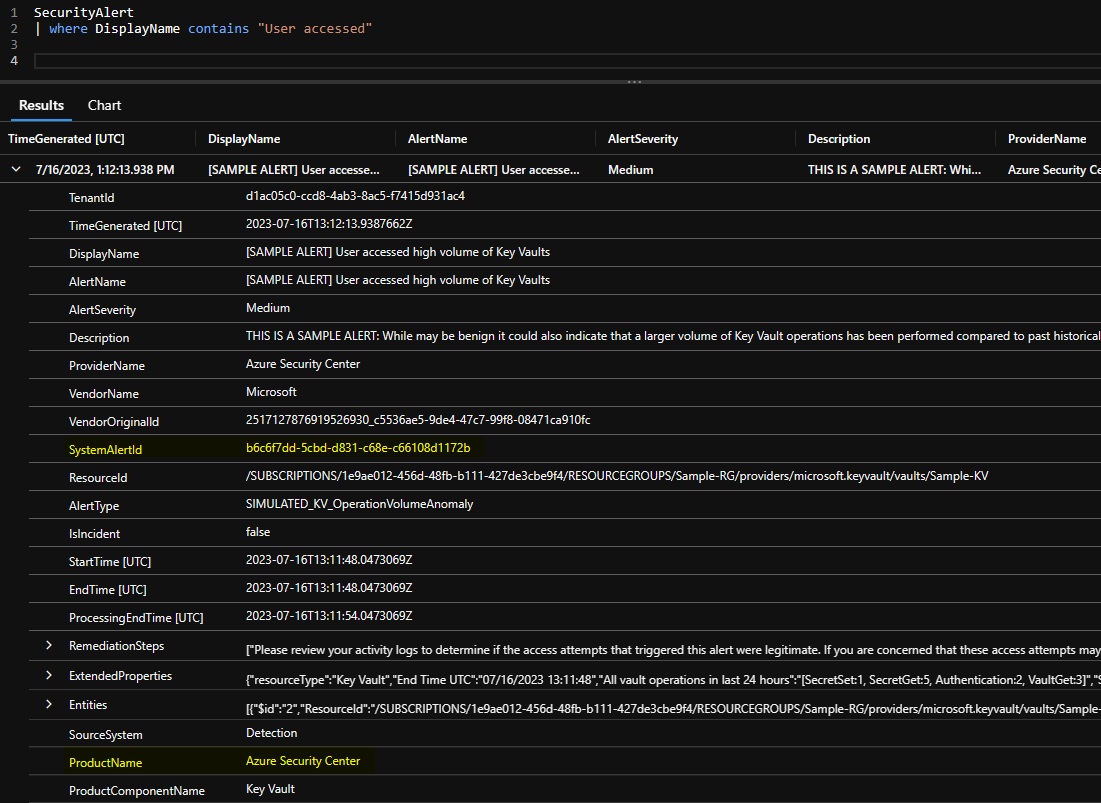
Task: Sort by Description column header
Action: pyautogui.click(x=838, y=139)
